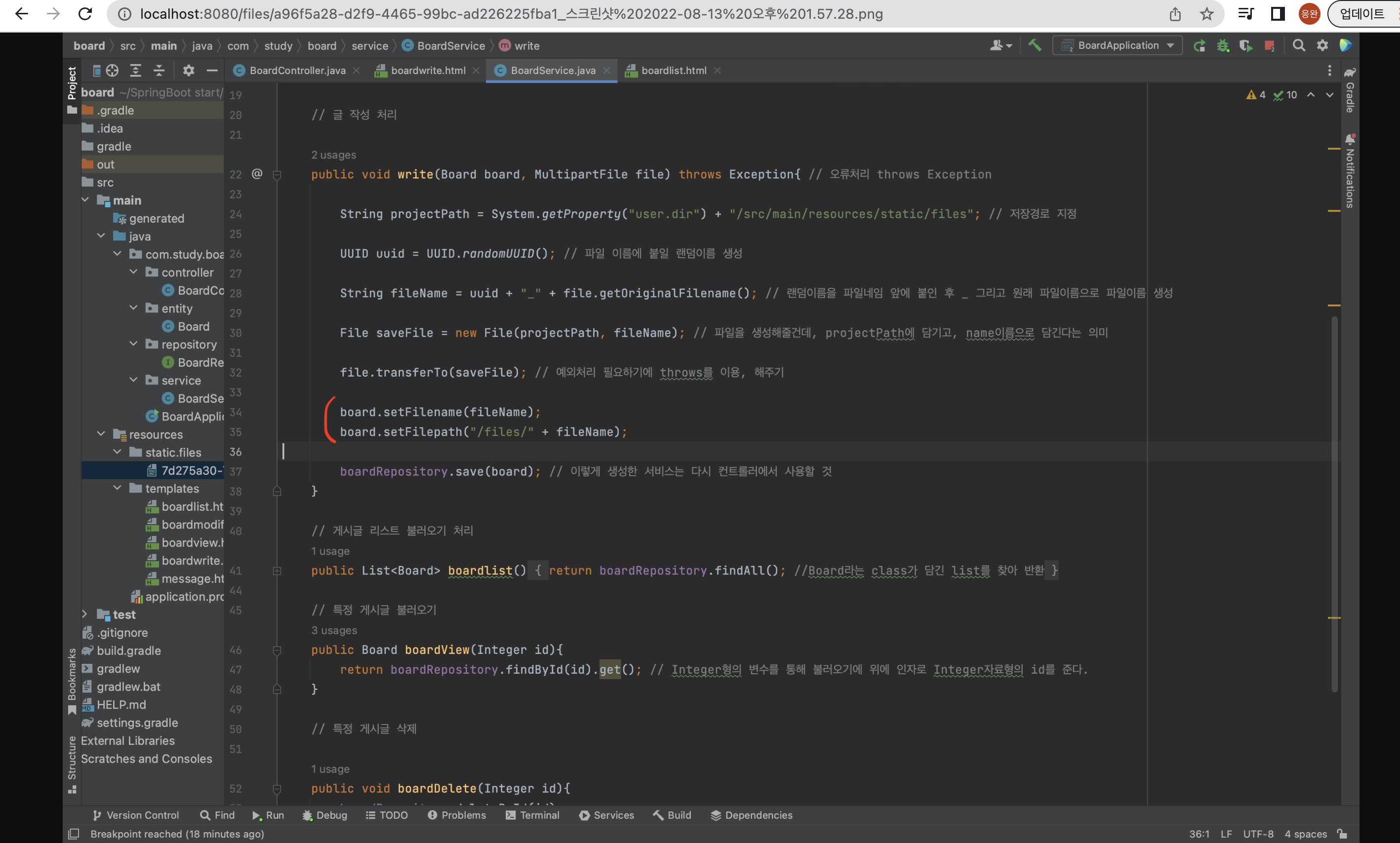Image resolution: width=1400 pixels, height=843 pixels.
Task: Click the Debug bug icon in toolbar
Action: coord(1222,45)
